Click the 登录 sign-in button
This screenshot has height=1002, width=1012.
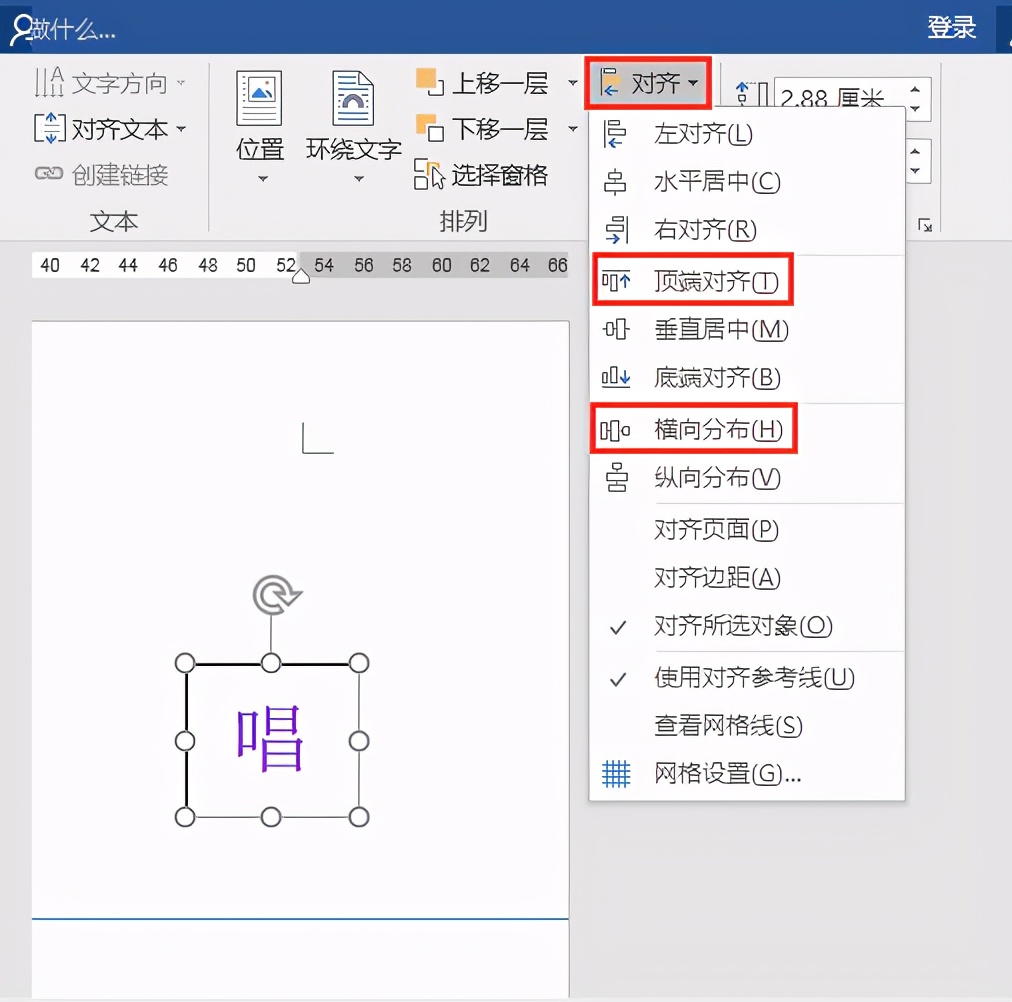[x=951, y=28]
